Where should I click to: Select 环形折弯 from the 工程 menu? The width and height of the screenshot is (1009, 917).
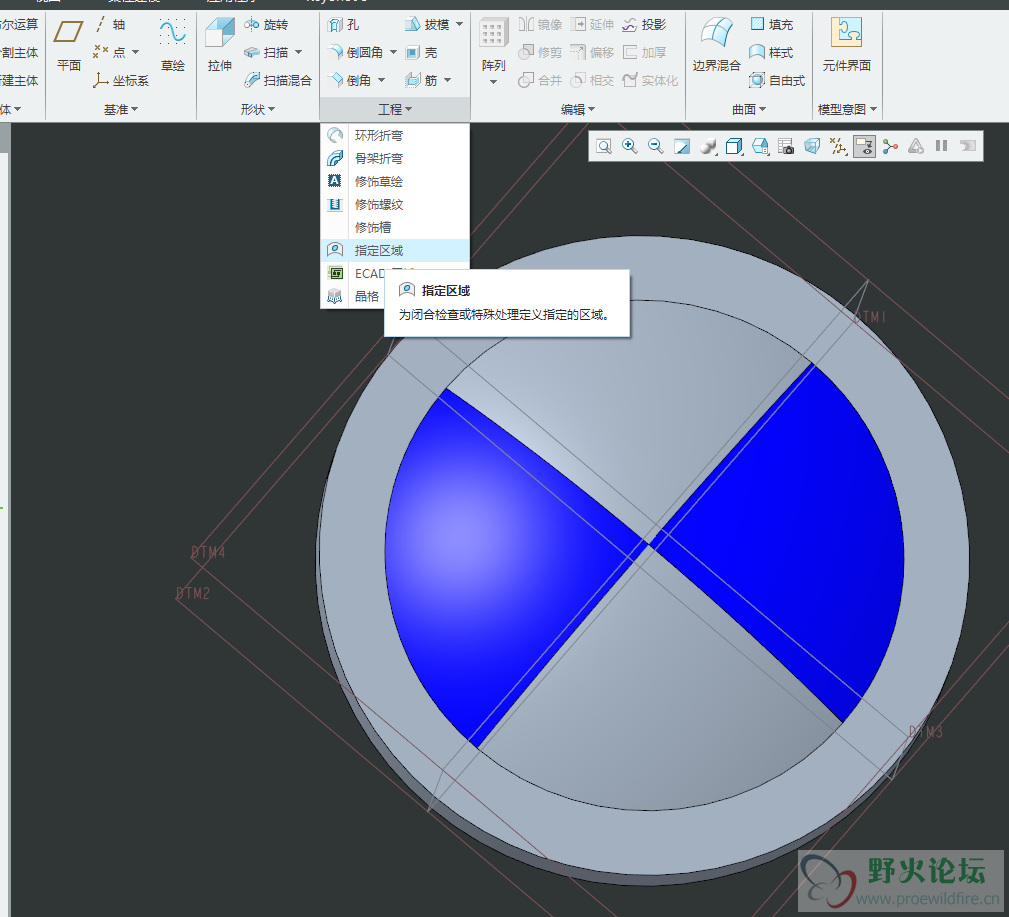coord(394,135)
